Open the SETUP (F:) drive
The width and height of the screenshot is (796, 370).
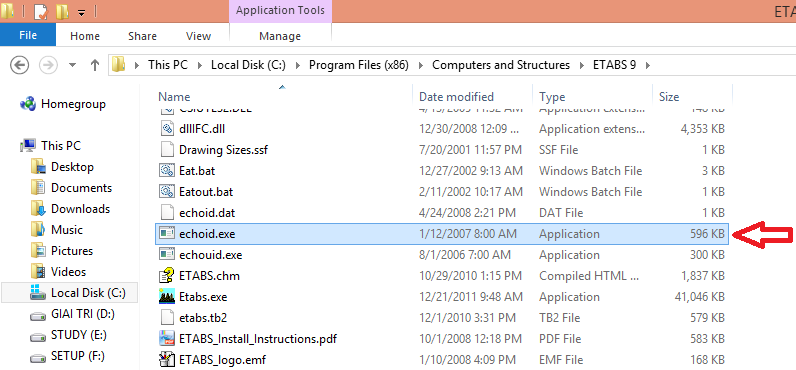coord(78,356)
